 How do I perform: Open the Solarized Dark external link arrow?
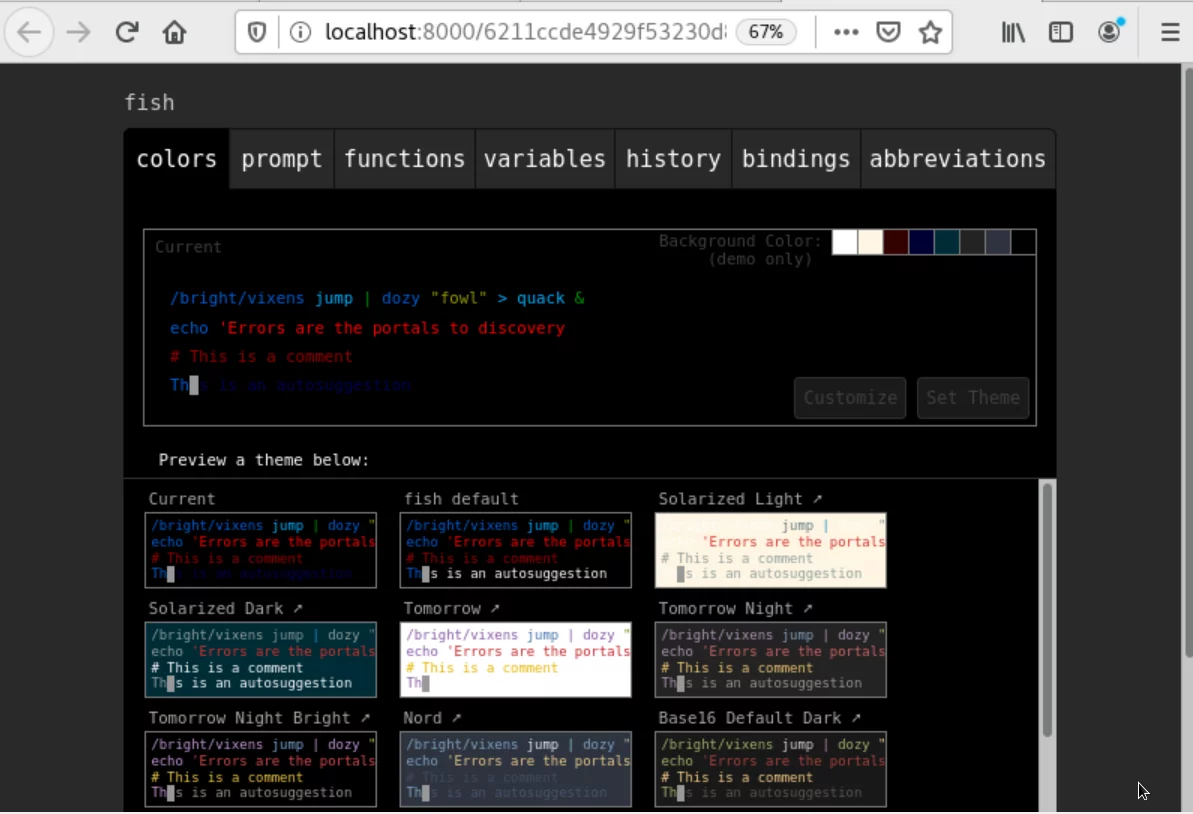[298, 608]
